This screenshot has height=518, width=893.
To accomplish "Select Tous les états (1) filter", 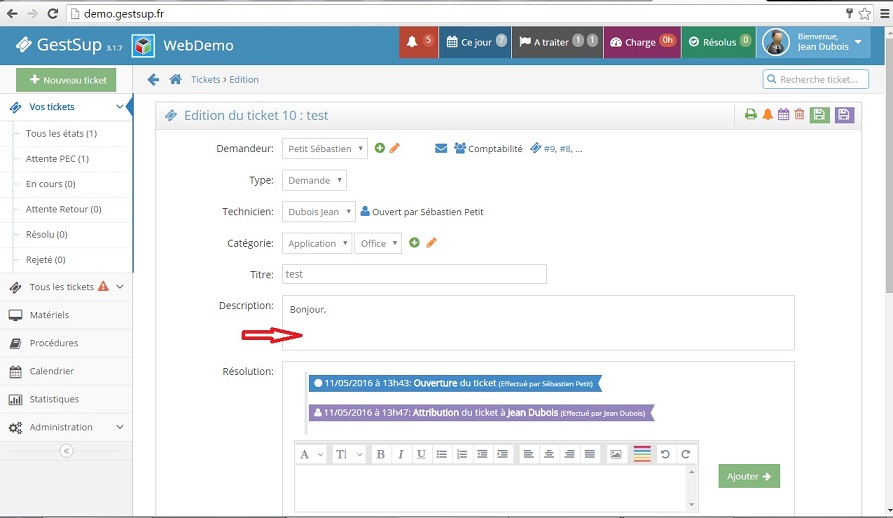I will point(62,133).
